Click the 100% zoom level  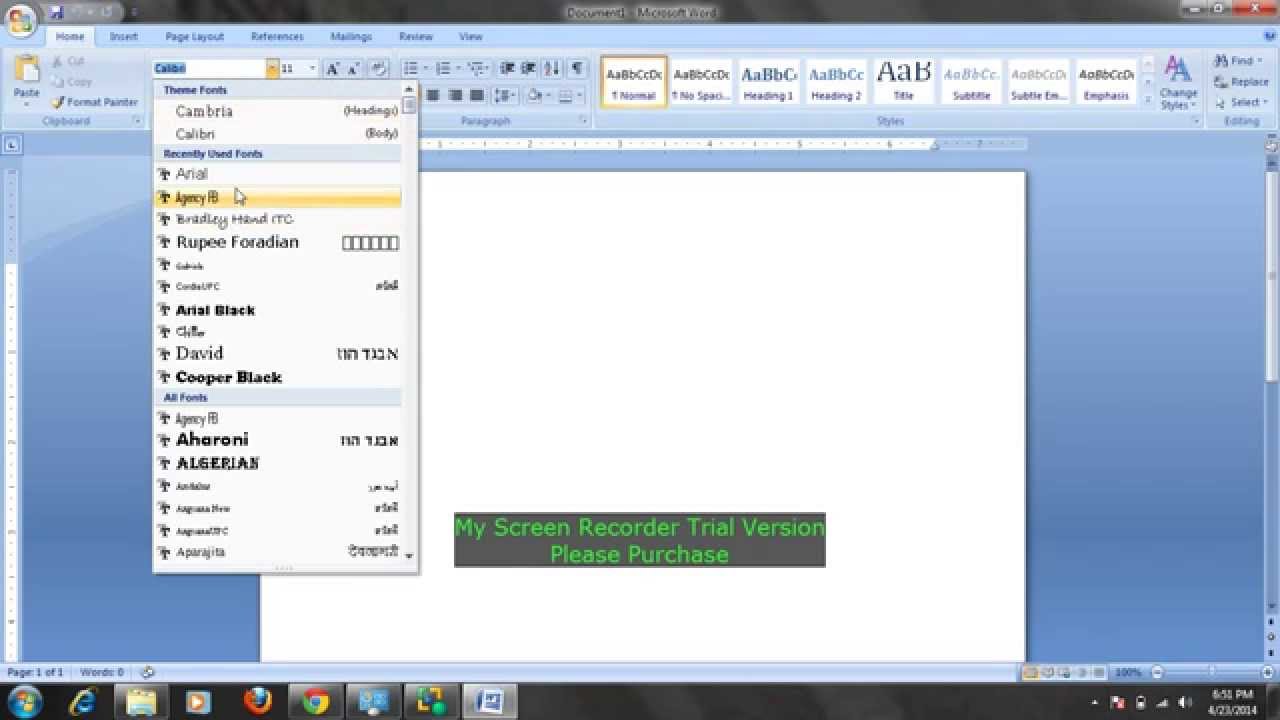(1128, 673)
